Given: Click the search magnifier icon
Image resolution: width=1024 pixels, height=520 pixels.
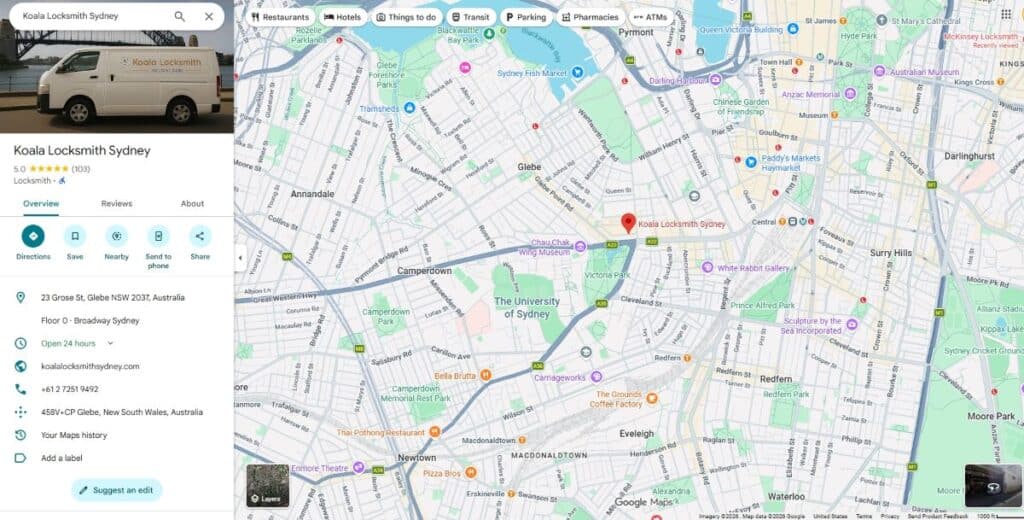Looking at the screenshot, I should pyautogui.click(x=180, y=16).
